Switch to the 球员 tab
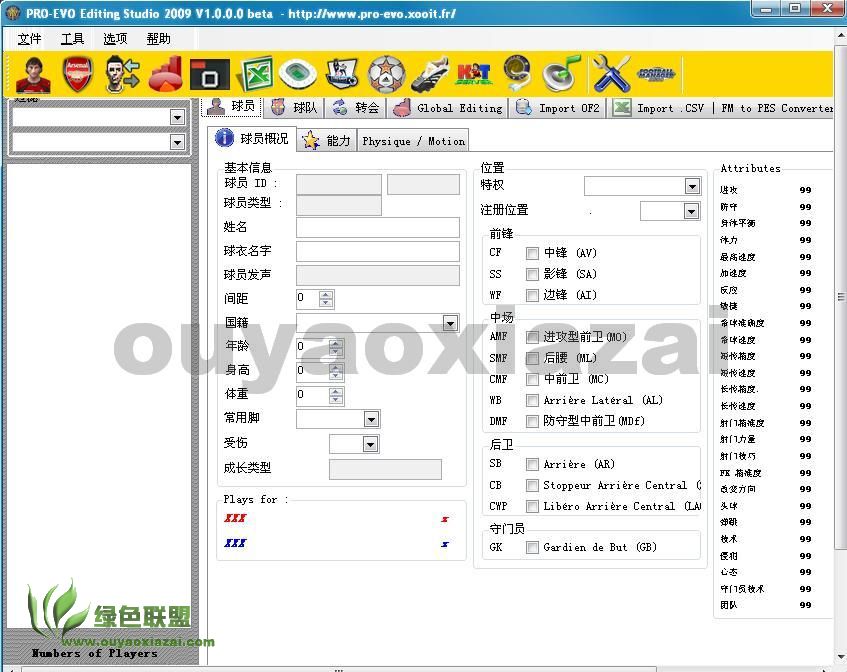847x672 pixels. [231, 106]
